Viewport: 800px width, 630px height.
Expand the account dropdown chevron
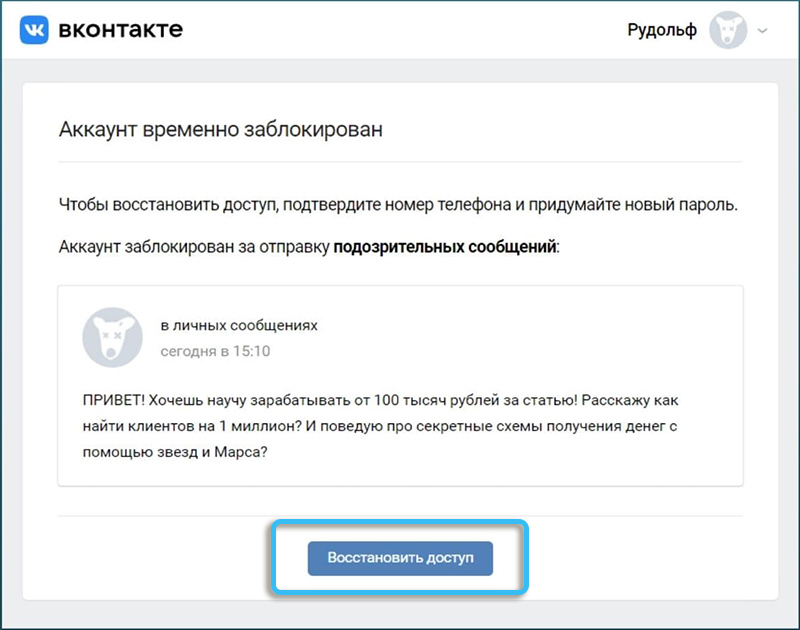[x=763, y=31]
